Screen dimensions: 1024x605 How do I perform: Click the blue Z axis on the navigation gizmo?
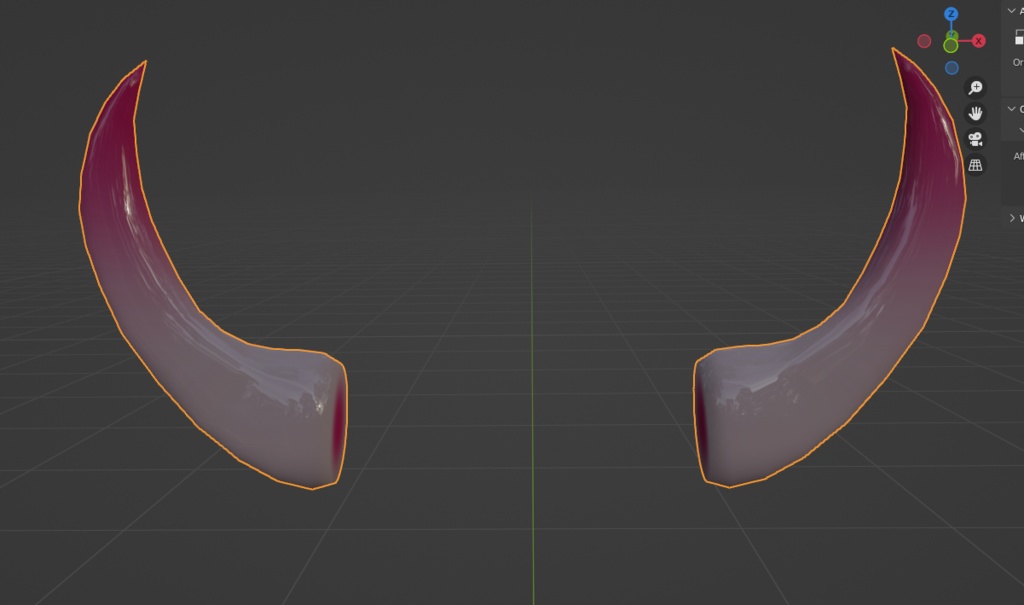[949, 13]
